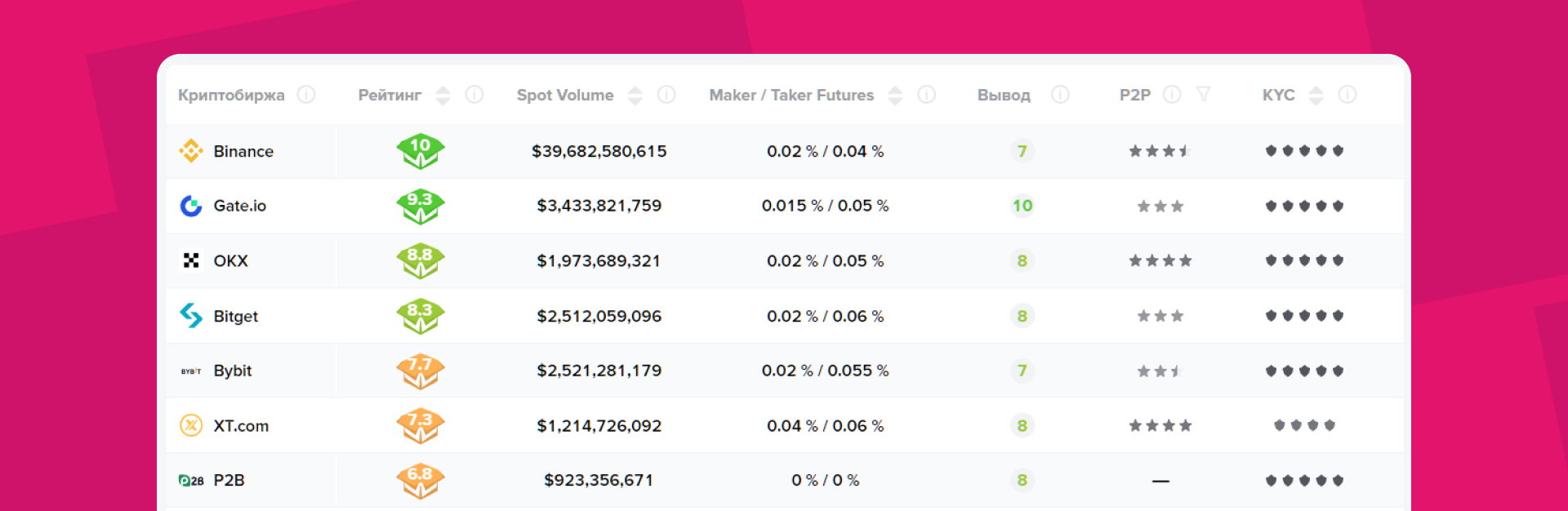Click the Gate.io logo icon
This screenshot has height=511, width=1568.
point(191,206)
